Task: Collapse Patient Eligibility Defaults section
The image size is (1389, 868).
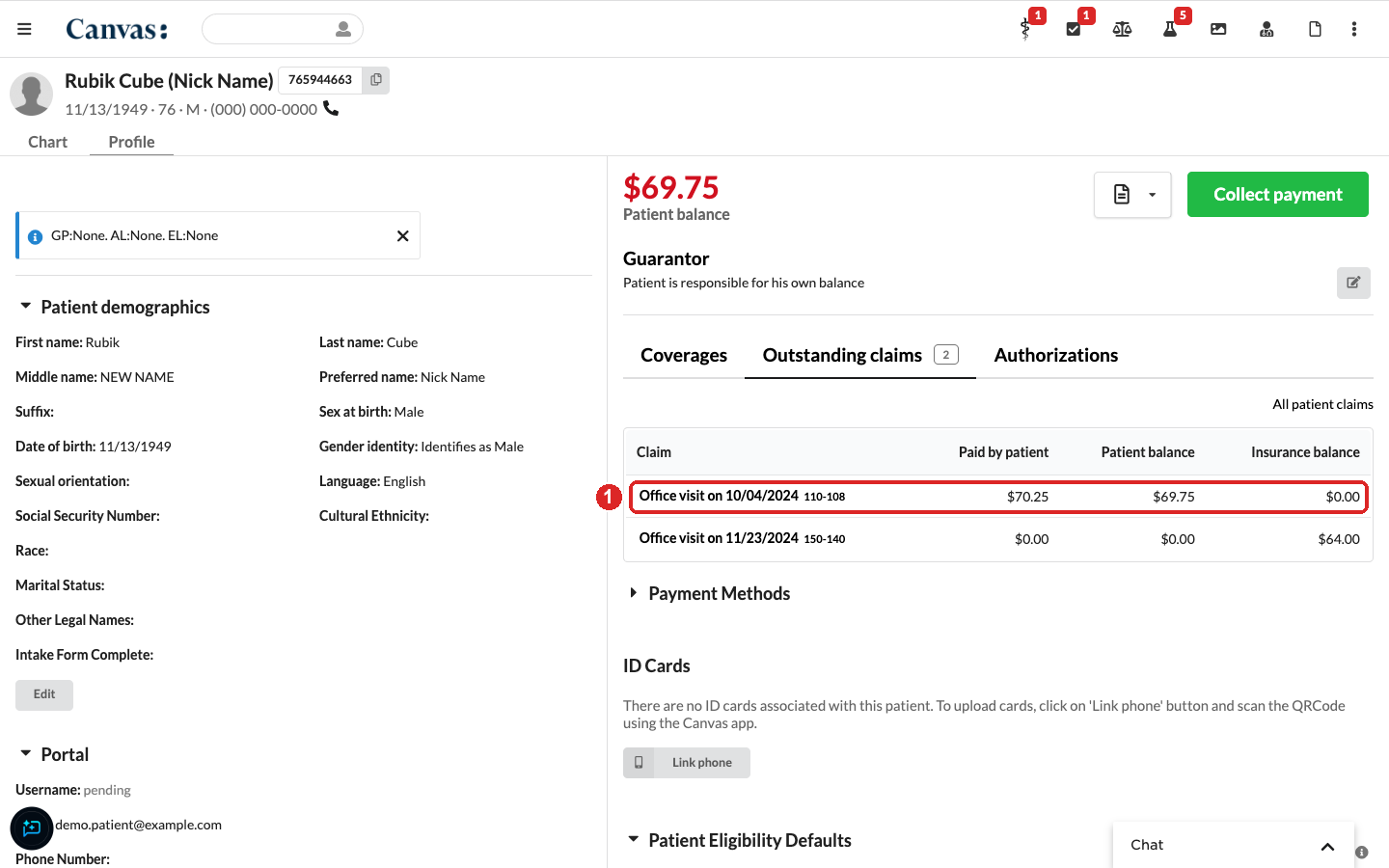Action: [x=634, y=840]
